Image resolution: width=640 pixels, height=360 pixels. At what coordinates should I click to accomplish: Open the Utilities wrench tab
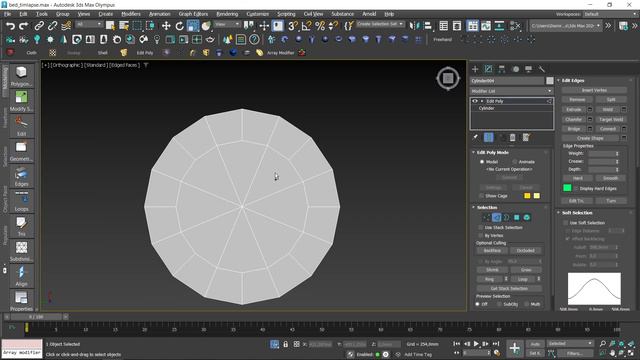click(542, 69)
